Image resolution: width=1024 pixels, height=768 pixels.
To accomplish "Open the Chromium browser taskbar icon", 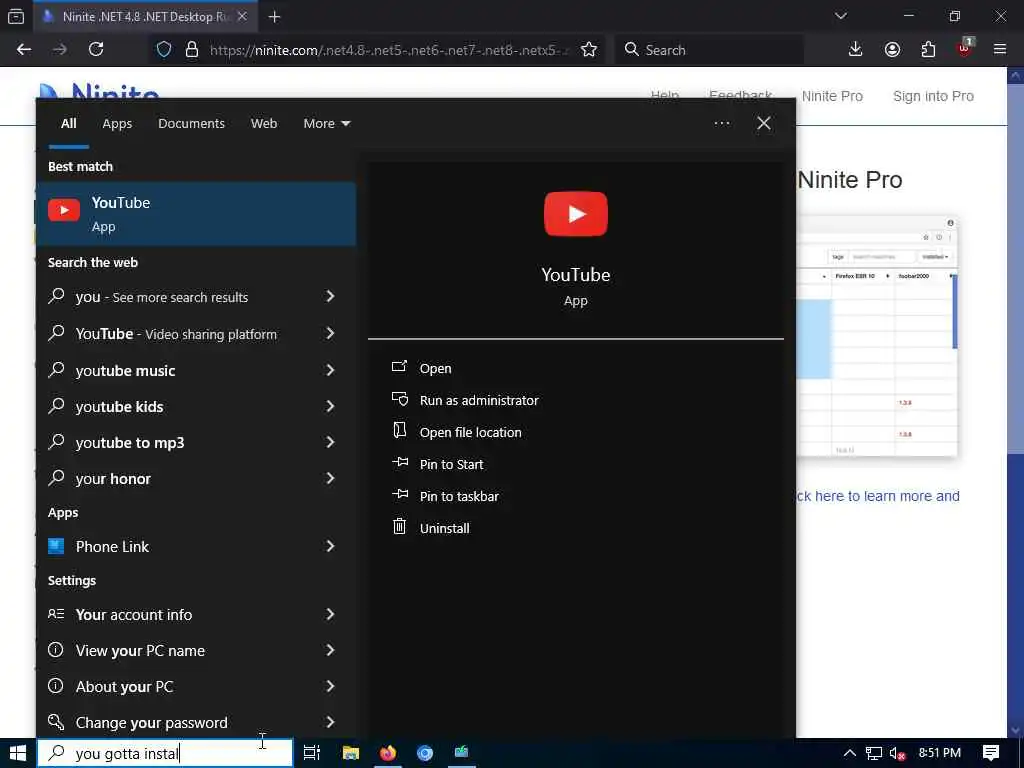I will [x=424, y=753].
